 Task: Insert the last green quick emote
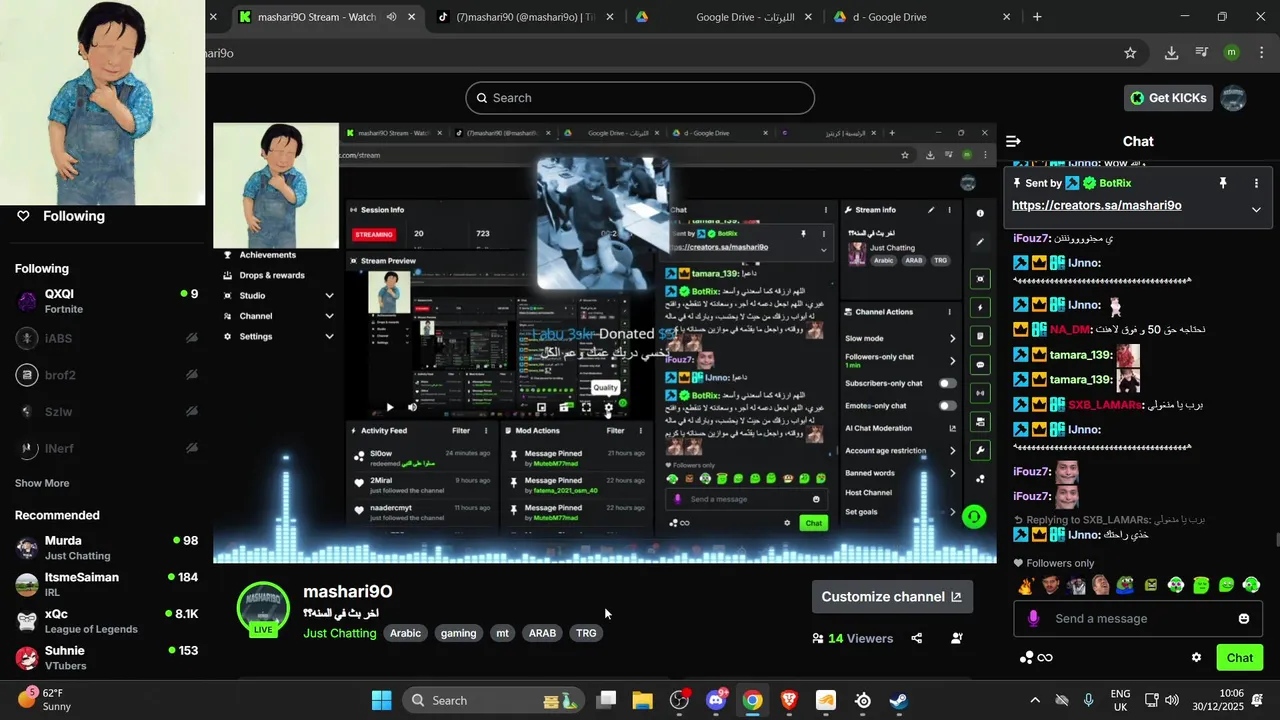coord(1251,586)
